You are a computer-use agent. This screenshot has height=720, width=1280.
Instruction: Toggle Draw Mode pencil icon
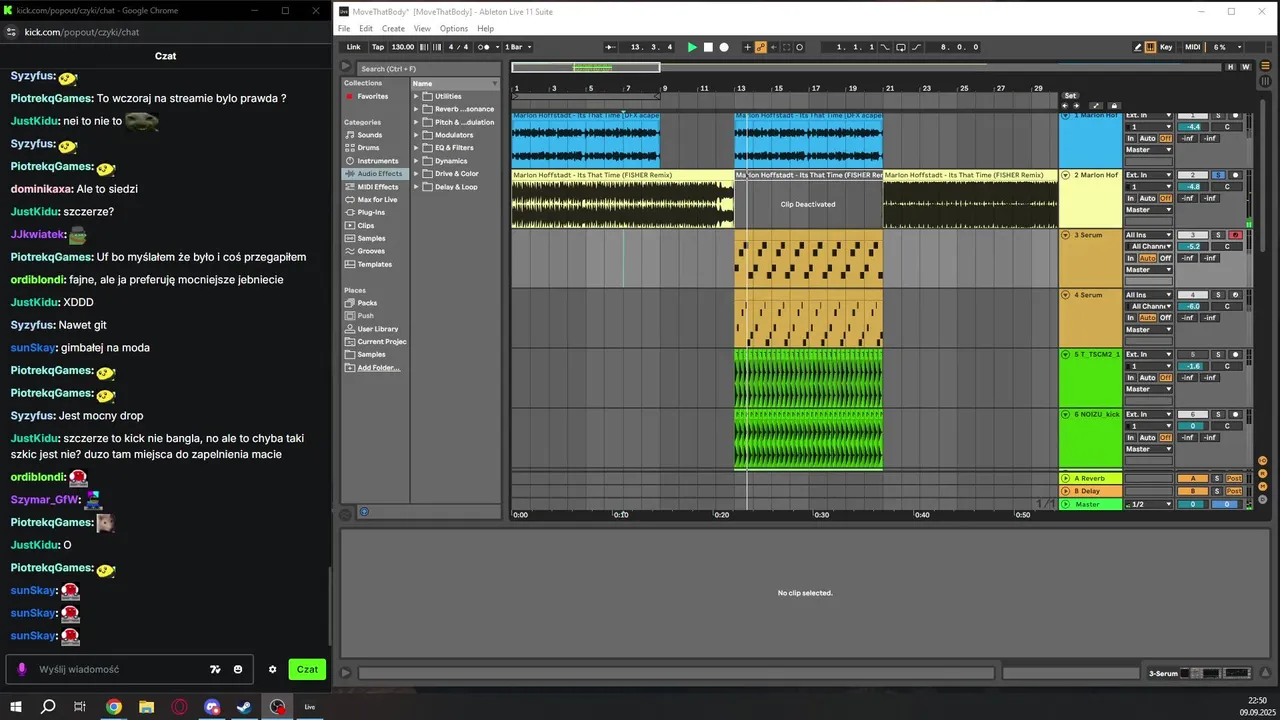coord(1138,47)
